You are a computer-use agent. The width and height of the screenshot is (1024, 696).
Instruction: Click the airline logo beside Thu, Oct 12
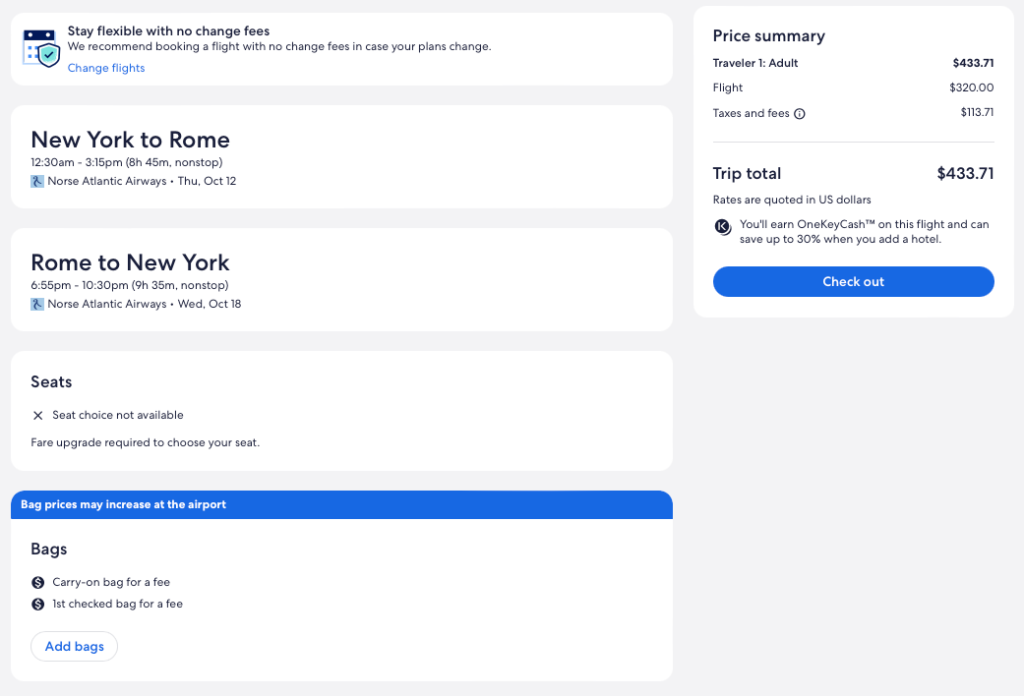pos(37,182)
